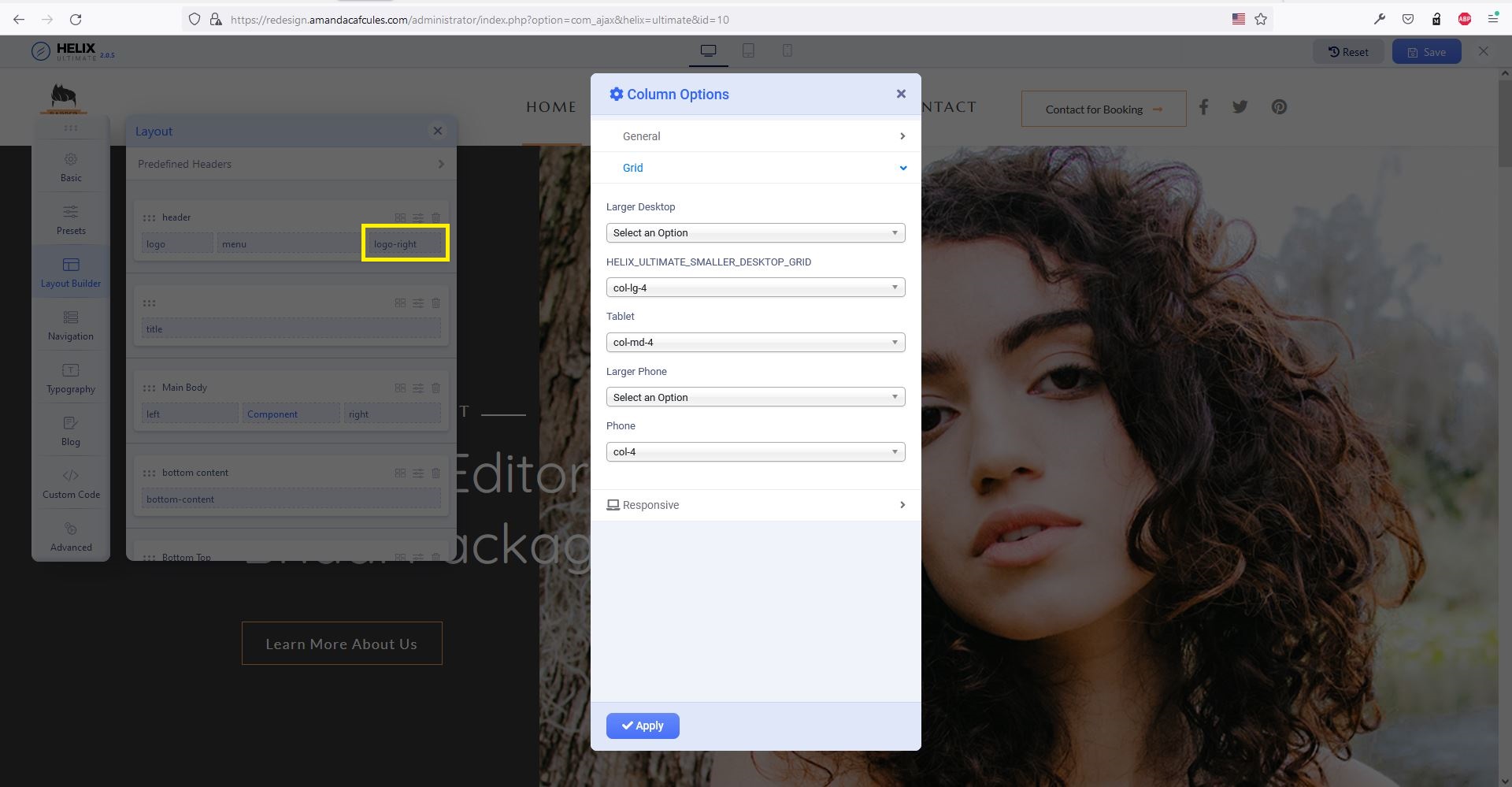Expand Predefined Headers in Layout panel
The width and height of the screenshot is (1512, 787).
[291, 164]
